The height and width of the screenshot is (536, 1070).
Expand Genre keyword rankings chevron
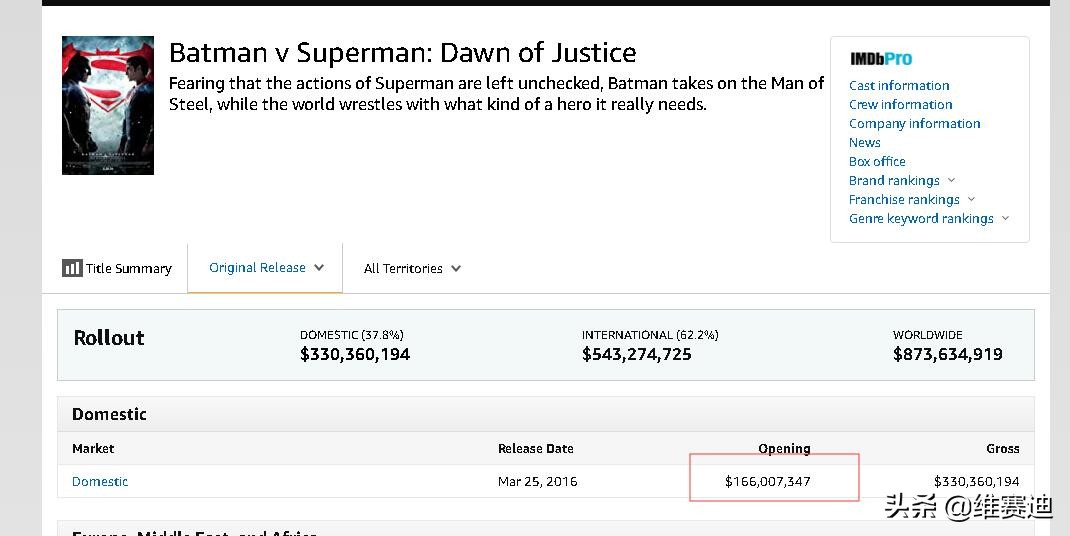coord(1005,218)
